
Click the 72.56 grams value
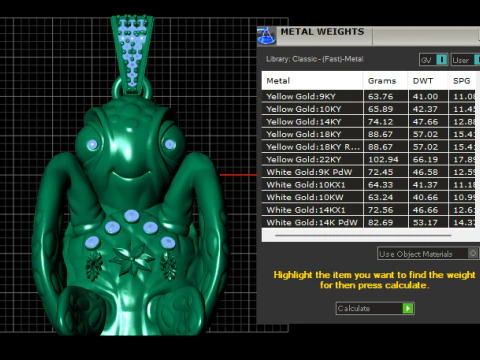point(380,210)
